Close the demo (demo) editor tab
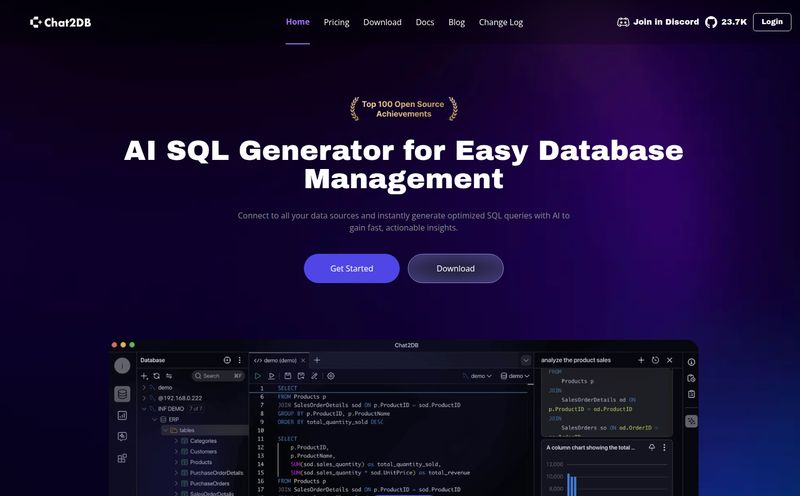The image size is (800, 496). click(303, 360)
